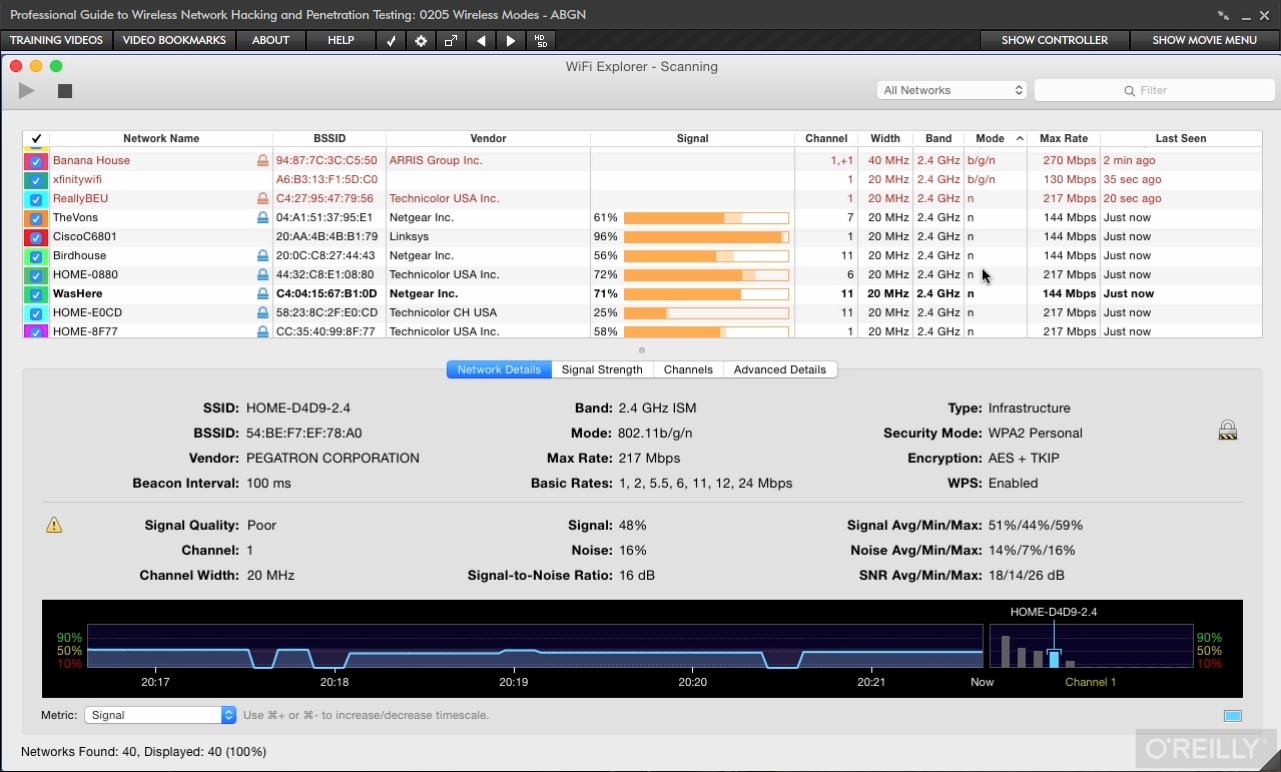Screen dimensions: 1281x772
Task: Click the HOME-E0CD signal strength bar
Action: (x=706, y=313)
